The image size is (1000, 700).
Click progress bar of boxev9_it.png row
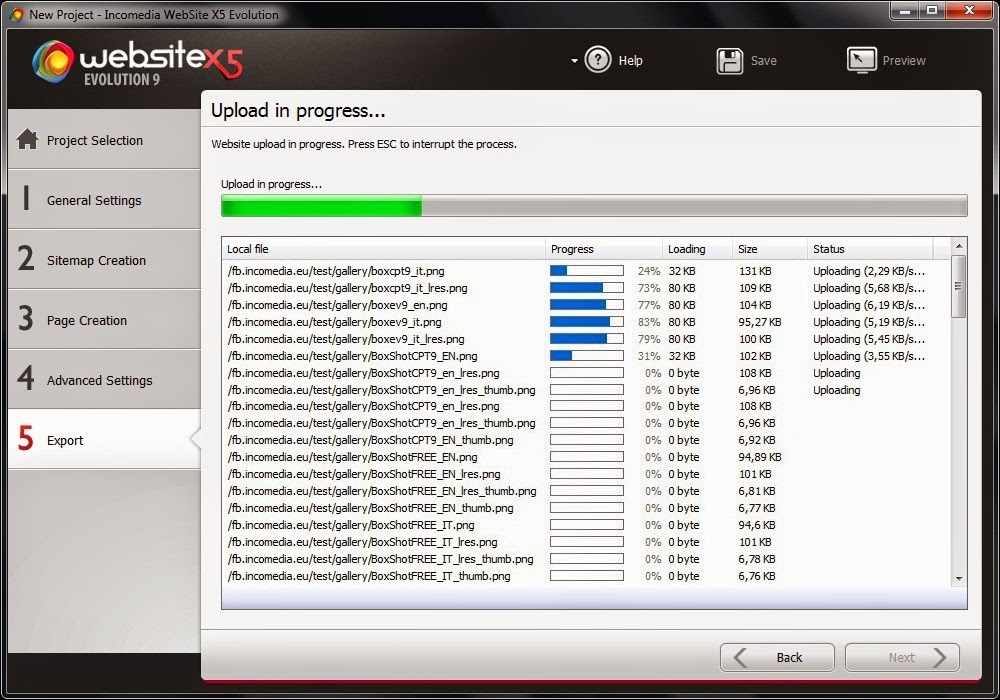[587, 322]
